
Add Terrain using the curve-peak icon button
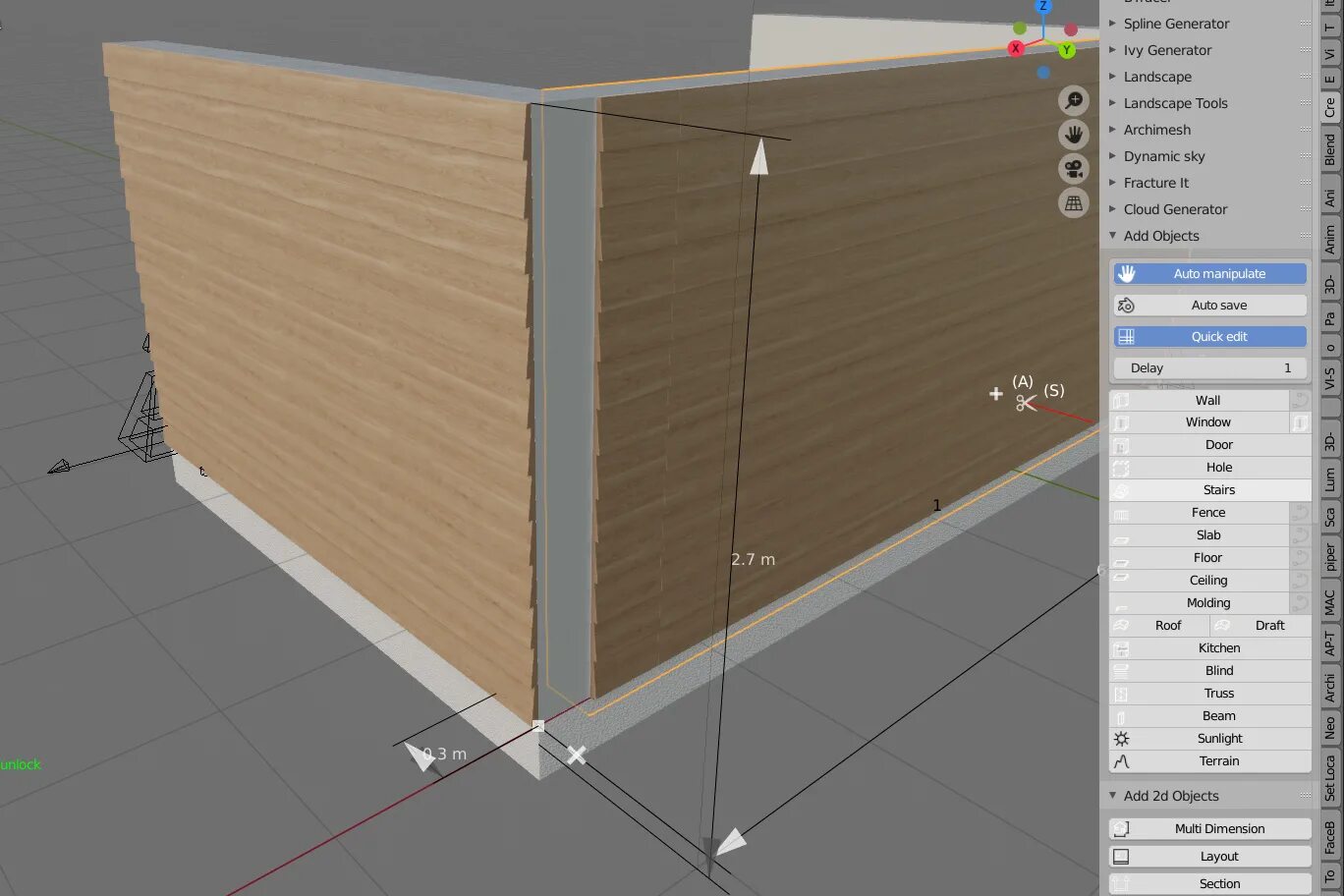[x=1210, y=761]
